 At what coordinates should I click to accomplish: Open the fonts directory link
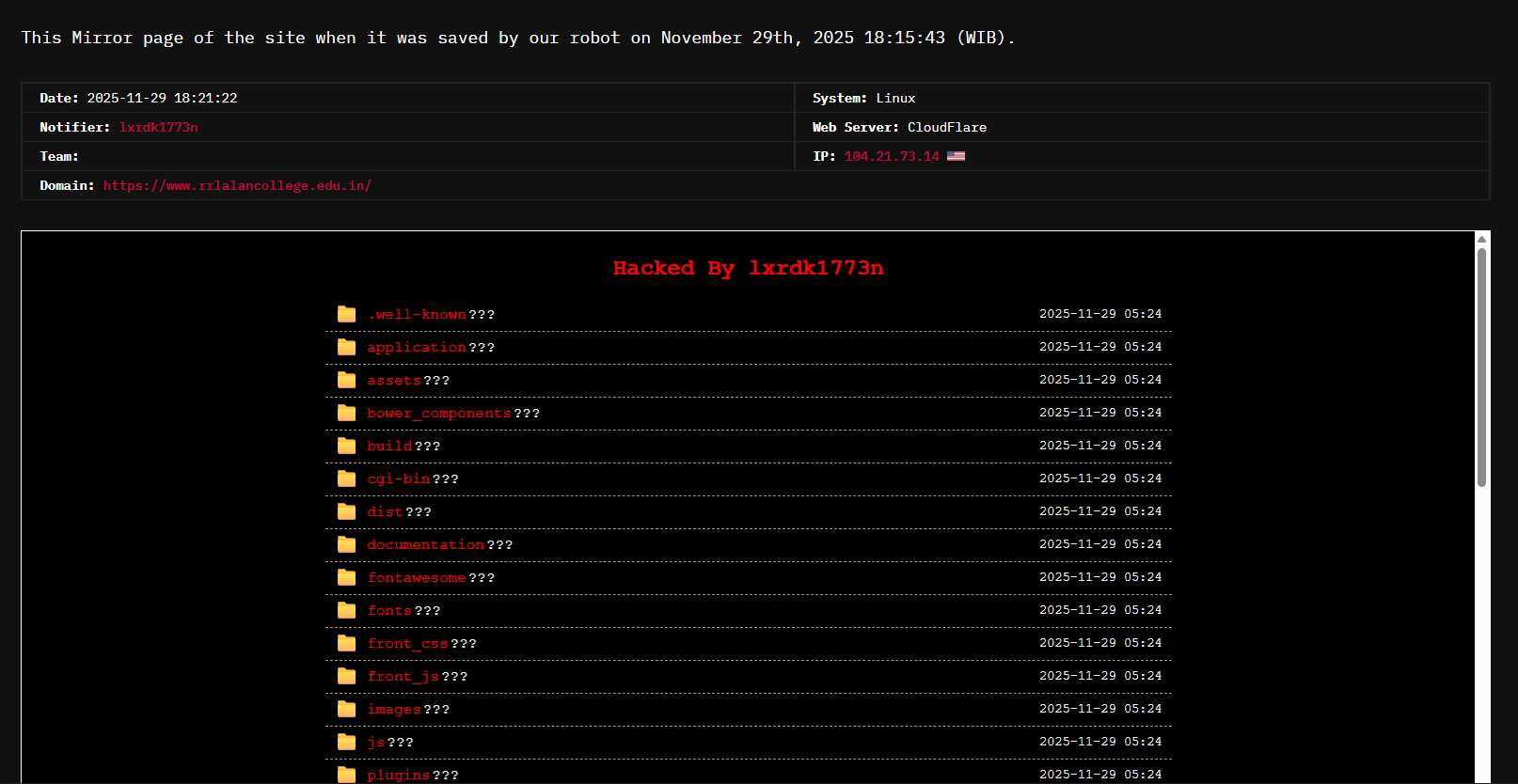click(389, 610)
